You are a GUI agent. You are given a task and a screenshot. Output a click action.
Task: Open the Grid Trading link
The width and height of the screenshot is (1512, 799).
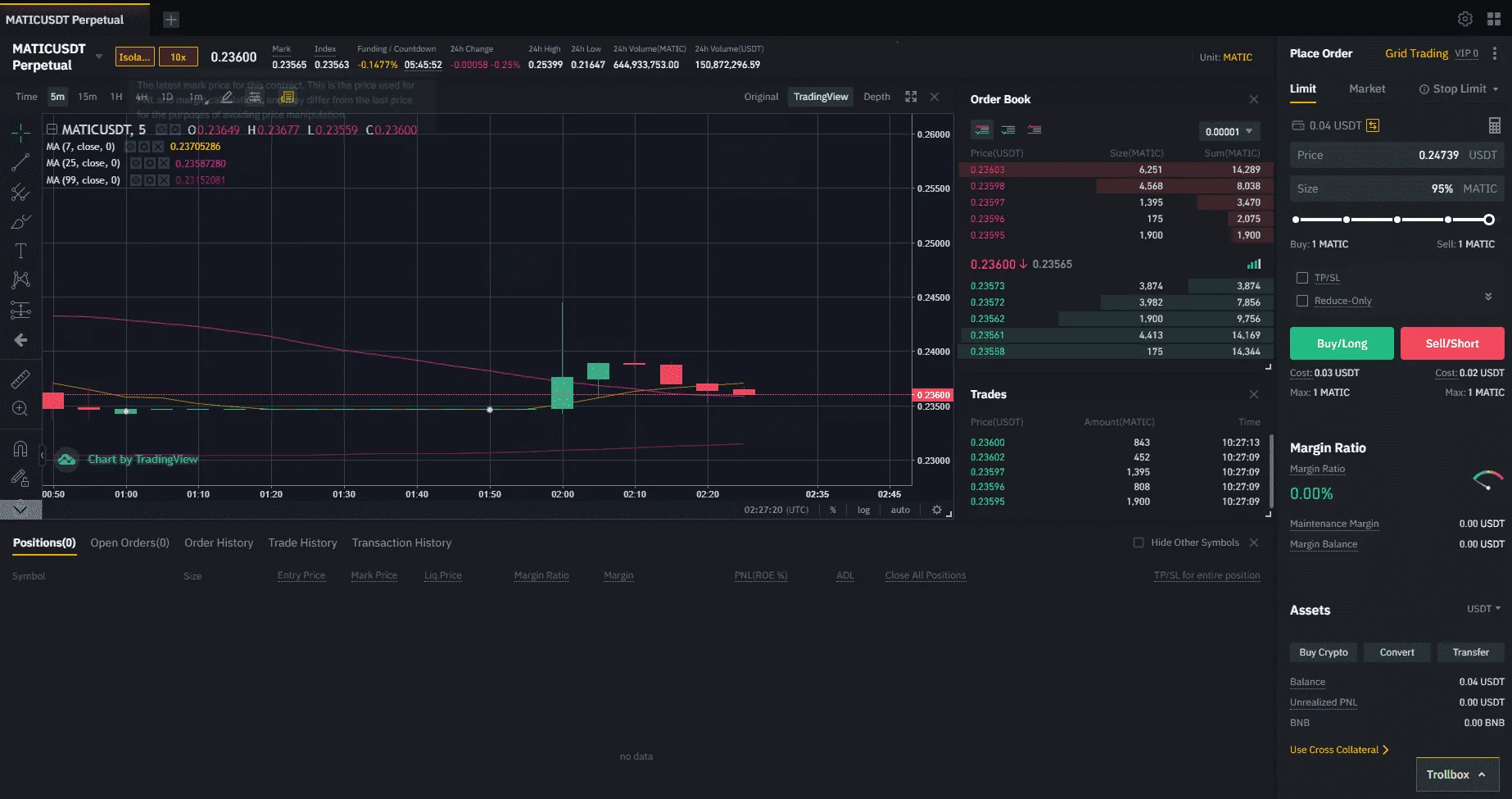click(1416, 53)
